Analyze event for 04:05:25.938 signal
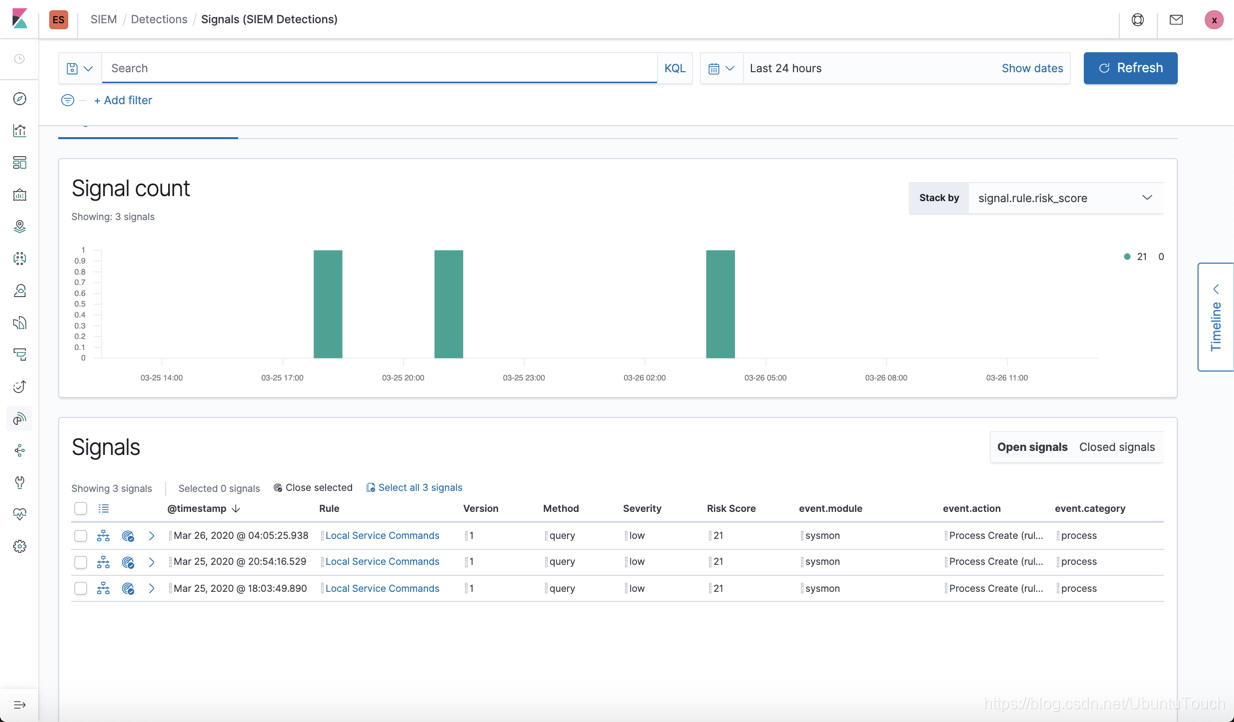 click(x=103, y=536)
